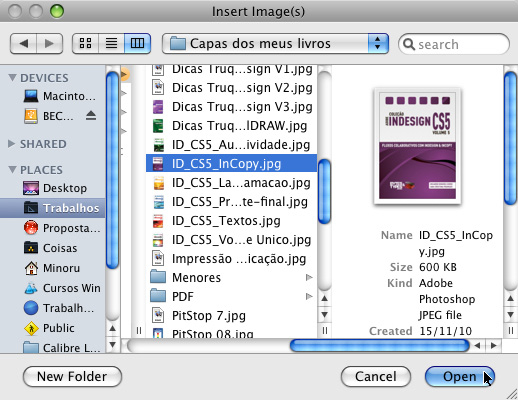Switch to column view

pyautogui.click(x=137, y=44)
